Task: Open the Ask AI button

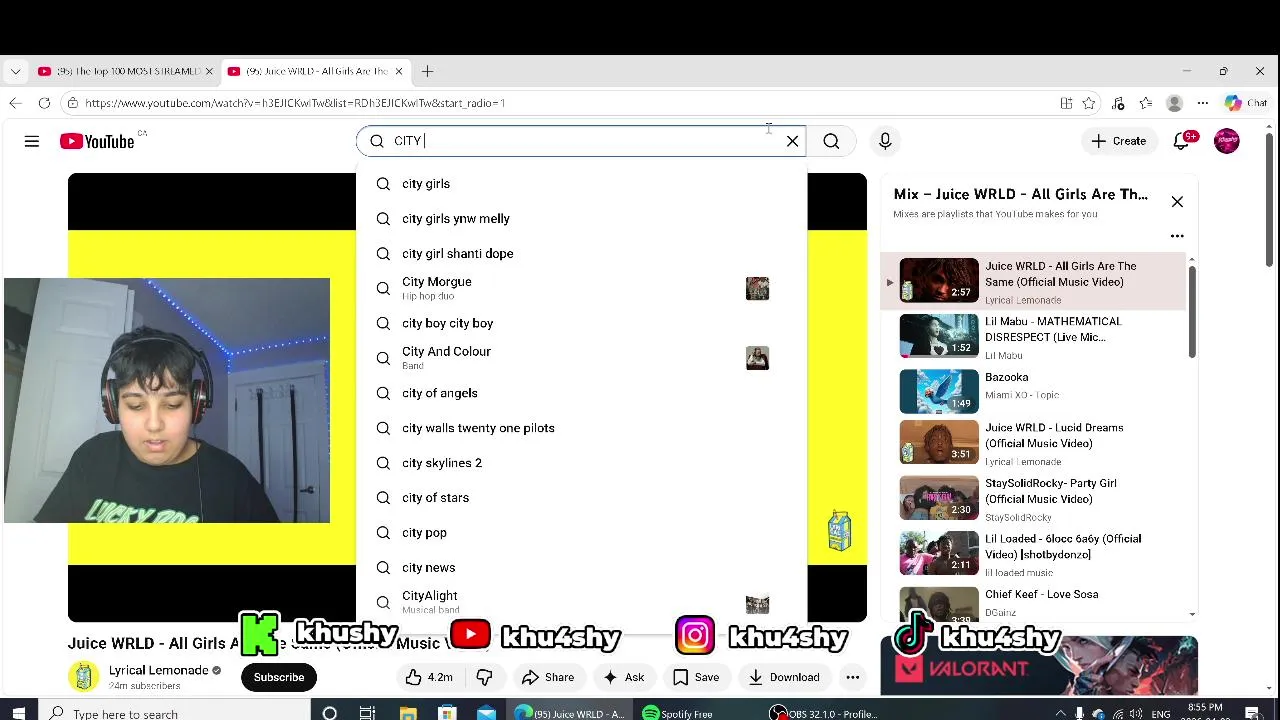Action: point(623,677)
